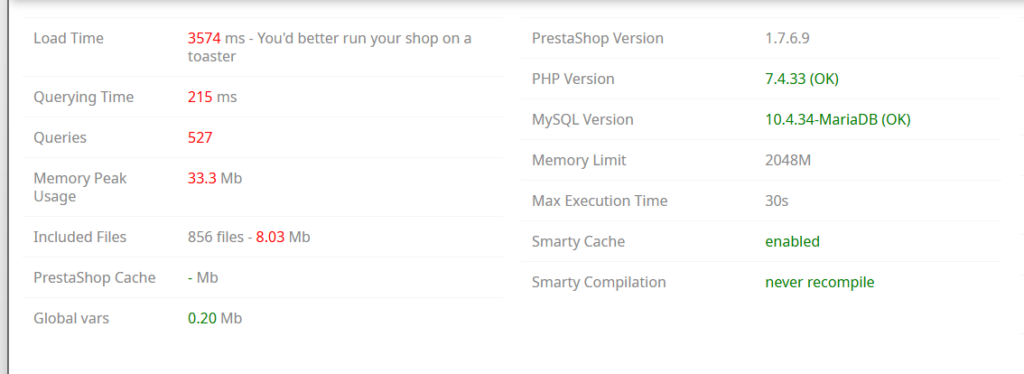Select the never recompile status text
The height and width of the screenshot is (374, 1024).
[820, 283]
